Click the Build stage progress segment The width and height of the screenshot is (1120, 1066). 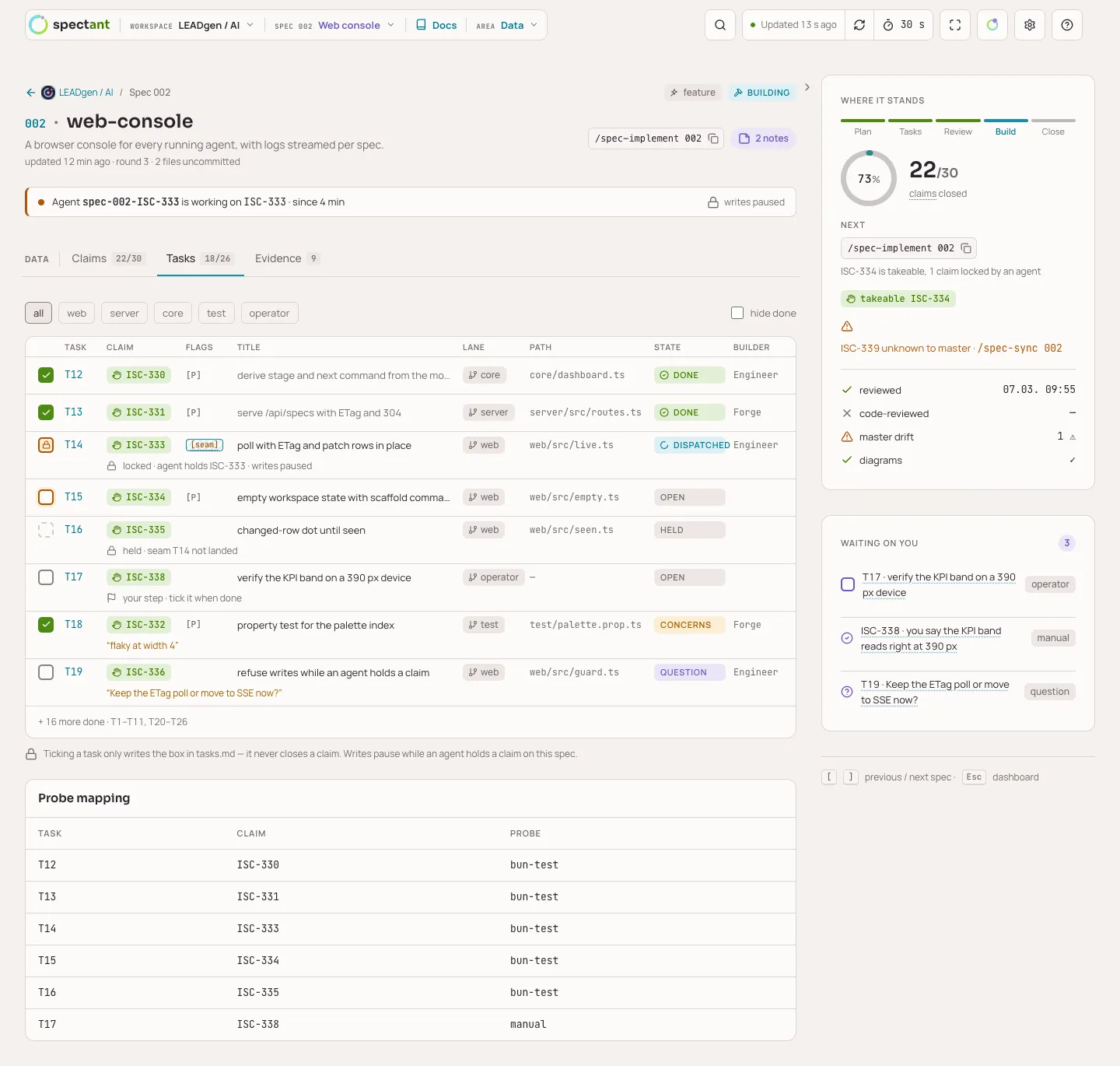[x=1006, y=127]
